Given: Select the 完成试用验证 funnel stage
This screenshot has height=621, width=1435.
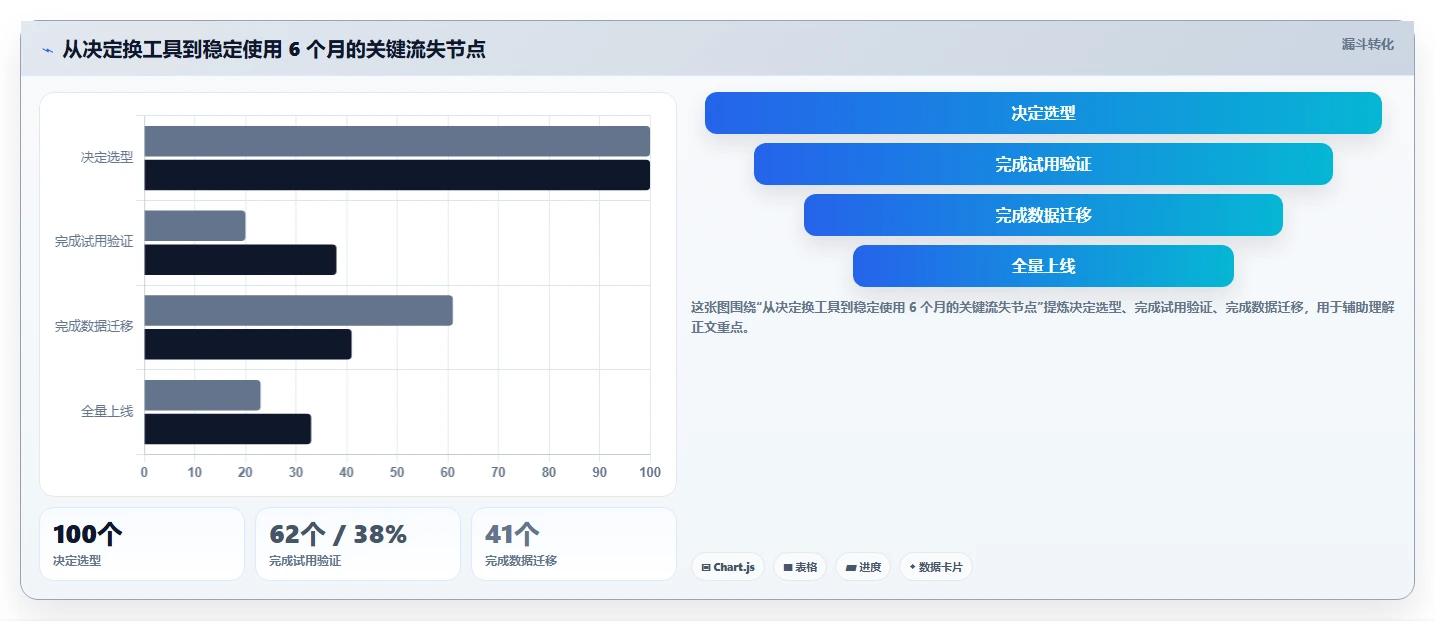Looking at the screenshot, I should 1043,164.
